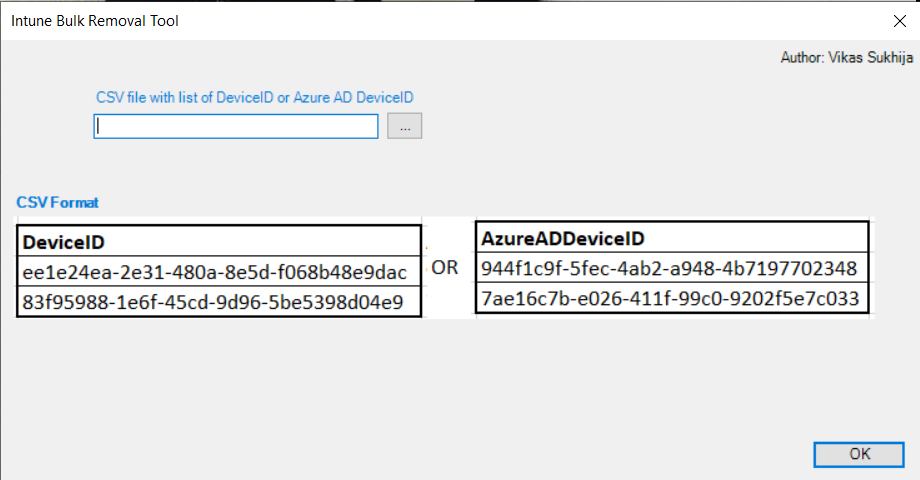Click 'Azure AD DeviceID' in the blue label
The height and width of the screenshot is (480, 920).
click(x=353, y=97)
